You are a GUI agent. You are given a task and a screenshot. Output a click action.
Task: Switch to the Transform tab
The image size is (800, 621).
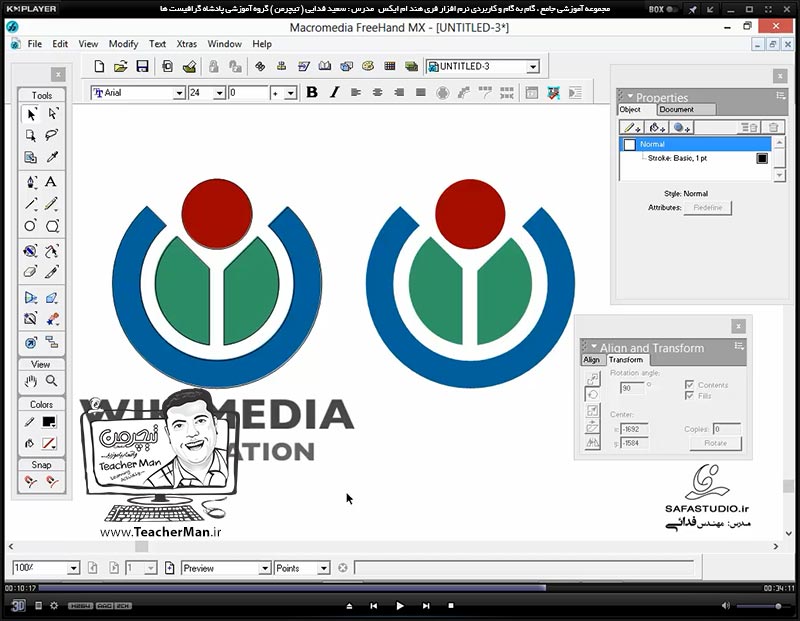coord(626,360)
